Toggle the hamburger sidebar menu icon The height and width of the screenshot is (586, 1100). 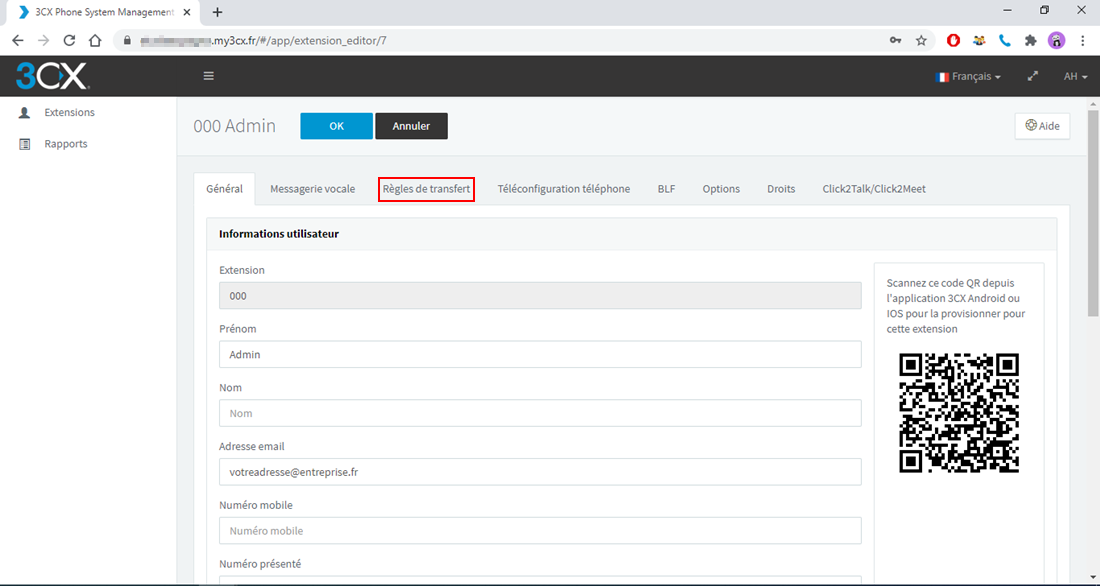(x=209, y=76)
